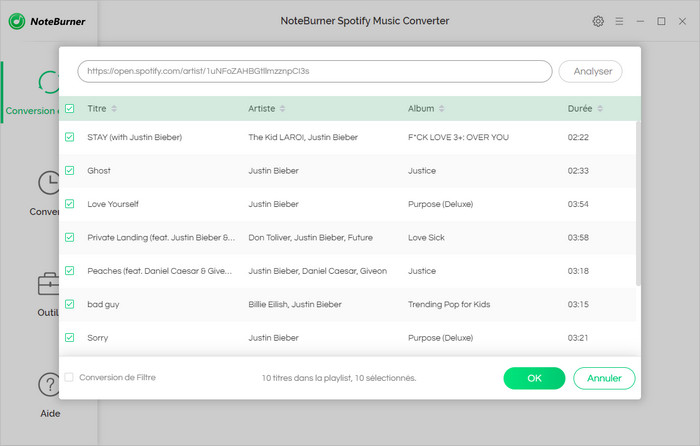Click the Spotify URL input field
Screen dimensions: 700x446
tap(315, 71)
